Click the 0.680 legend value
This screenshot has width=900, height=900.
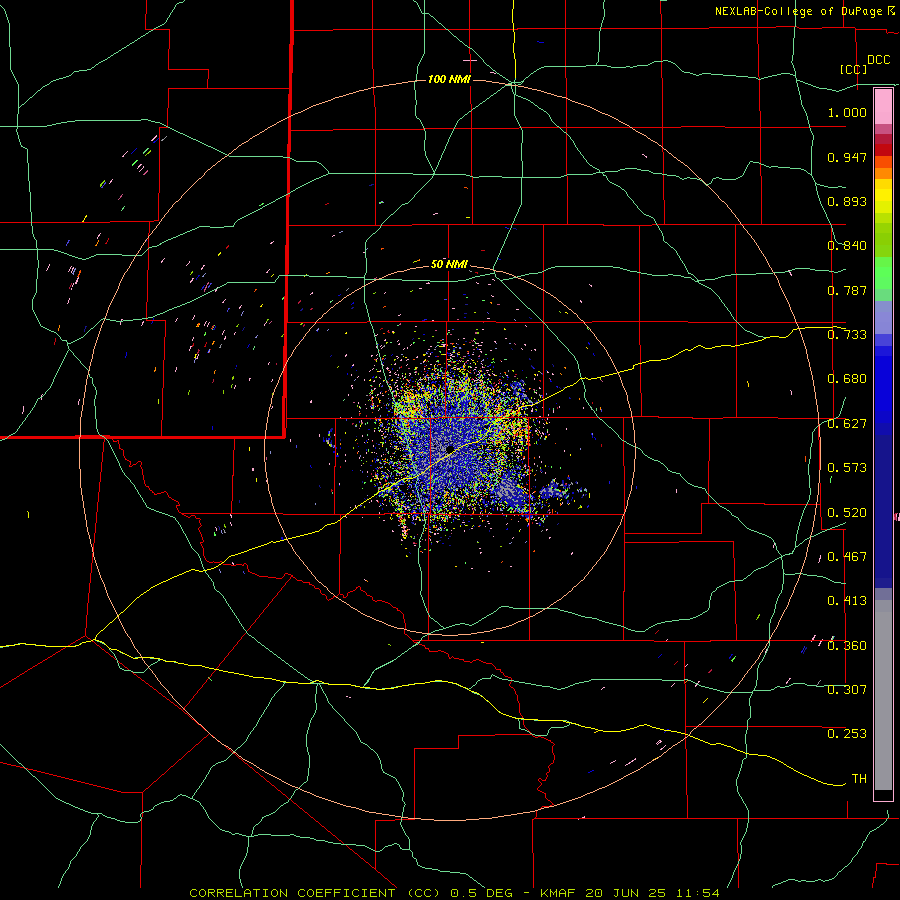(847, 379)
